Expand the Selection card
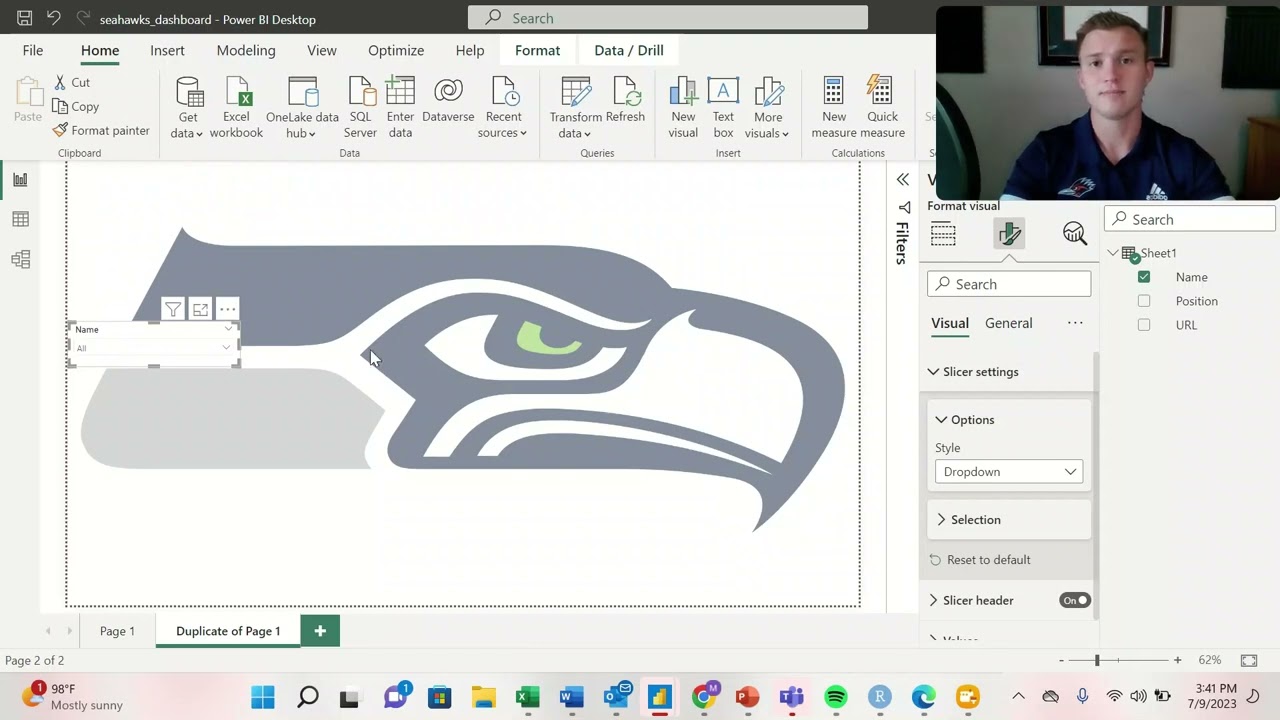This screenshot has width=1280, height=720. [x=941, y=520]
